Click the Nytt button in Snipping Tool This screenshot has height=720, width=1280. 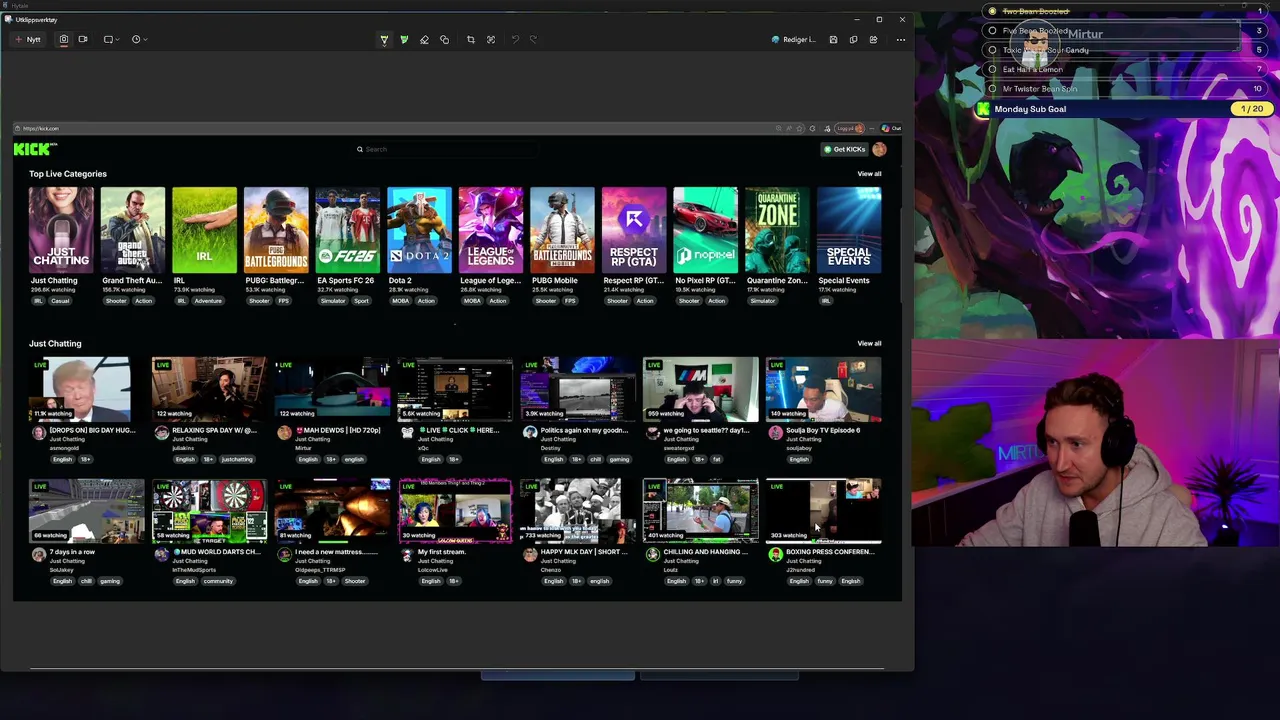[28, 39]
